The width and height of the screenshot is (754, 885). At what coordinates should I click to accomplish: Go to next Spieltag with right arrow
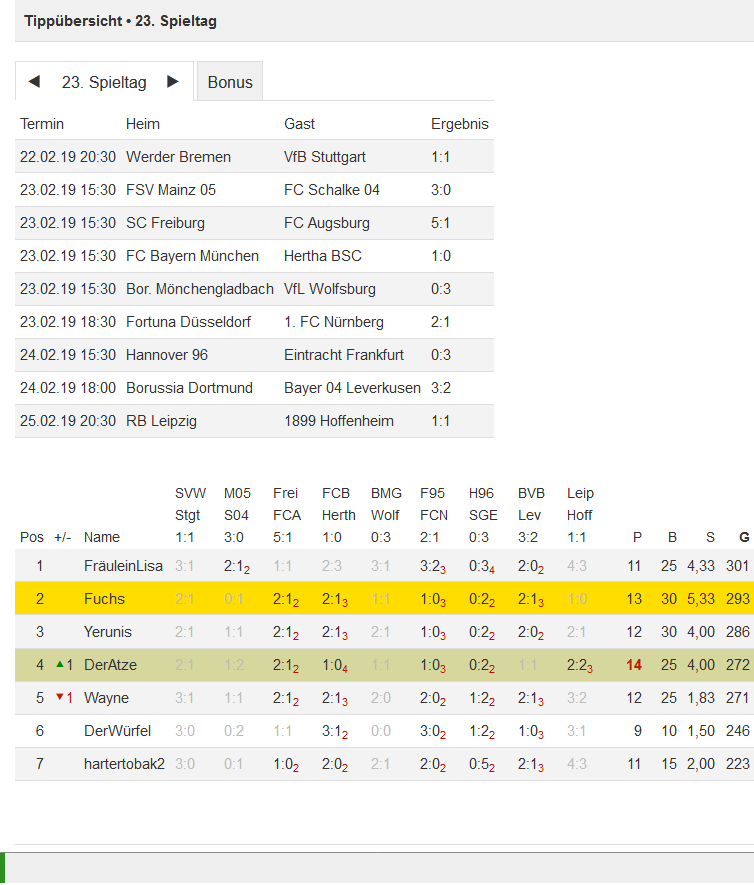pyautogui.click(x=173, y=82)
